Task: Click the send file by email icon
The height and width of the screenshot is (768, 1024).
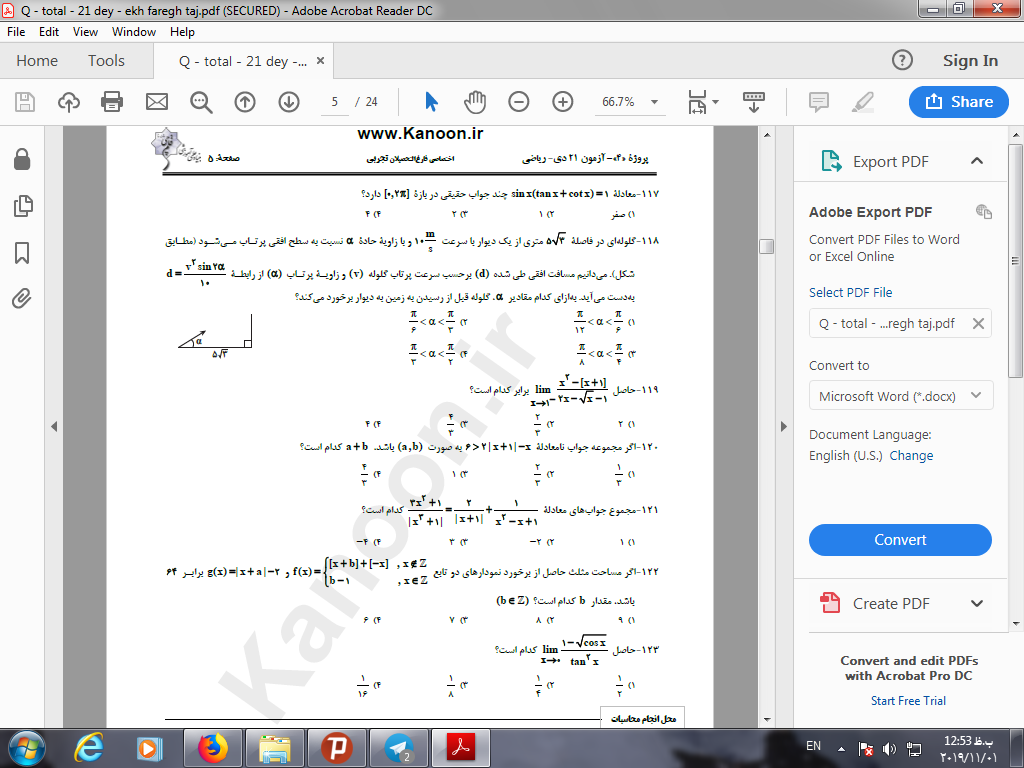Action: 157,102
